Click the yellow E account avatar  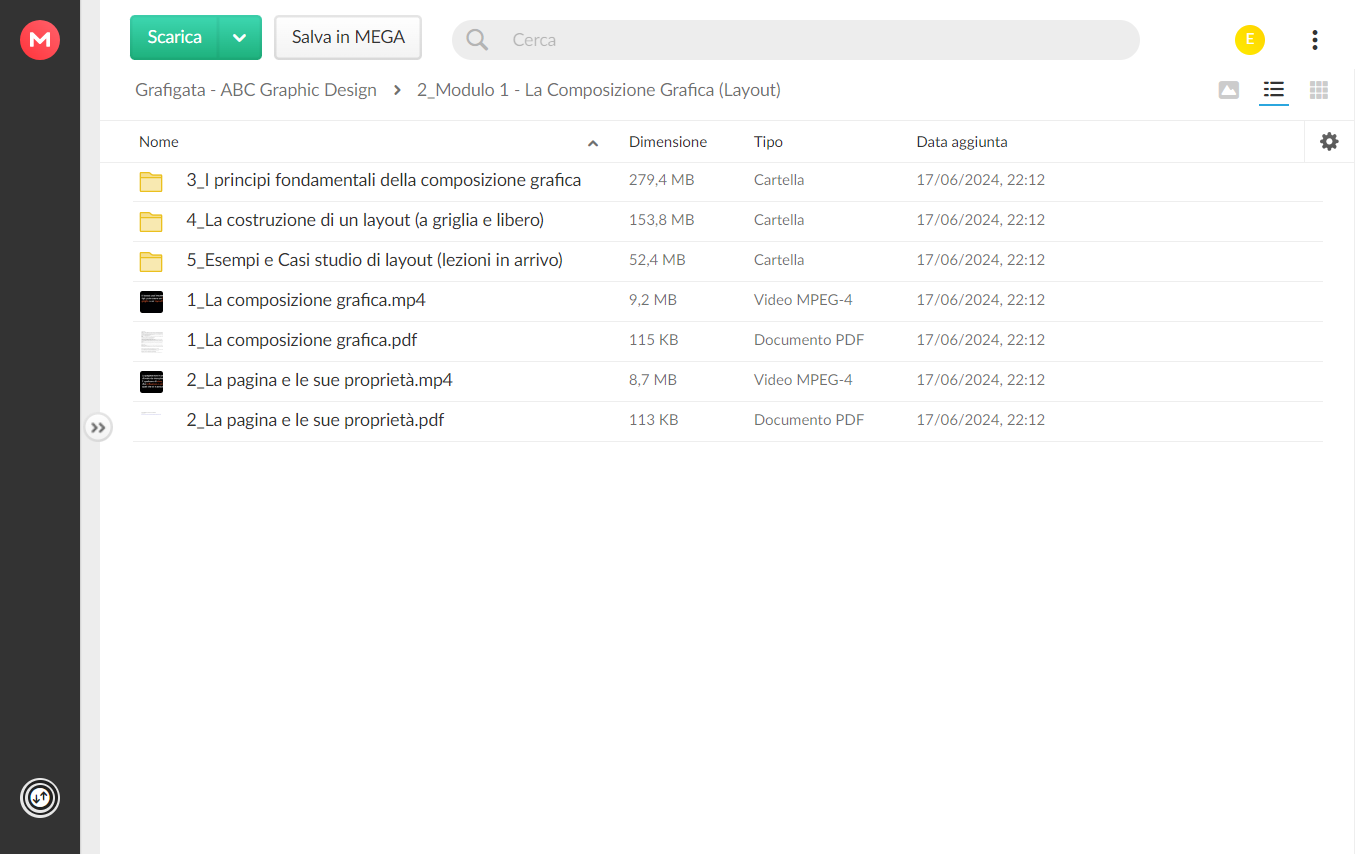[x=1250, y=40]
